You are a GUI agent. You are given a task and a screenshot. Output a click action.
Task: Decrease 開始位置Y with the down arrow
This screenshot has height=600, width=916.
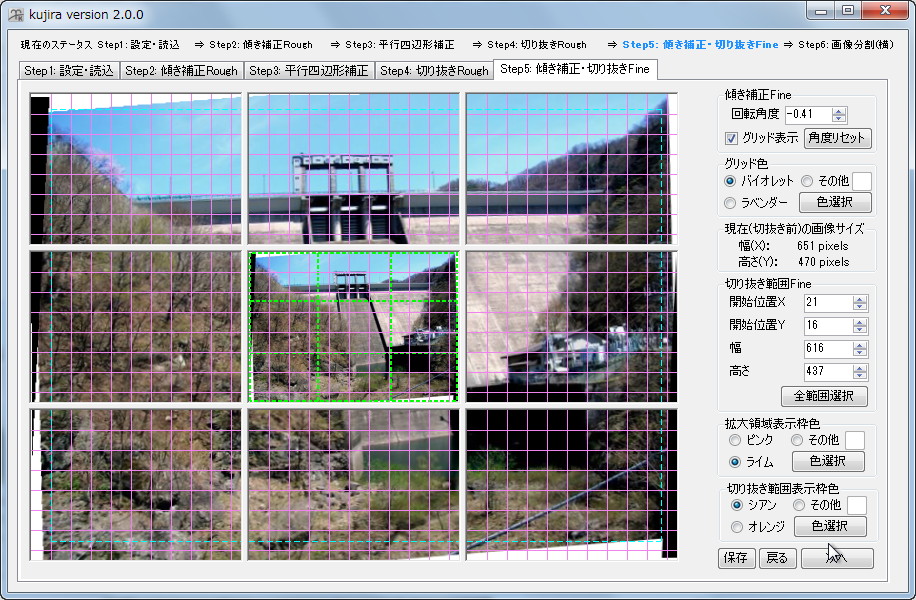[859, 329]
